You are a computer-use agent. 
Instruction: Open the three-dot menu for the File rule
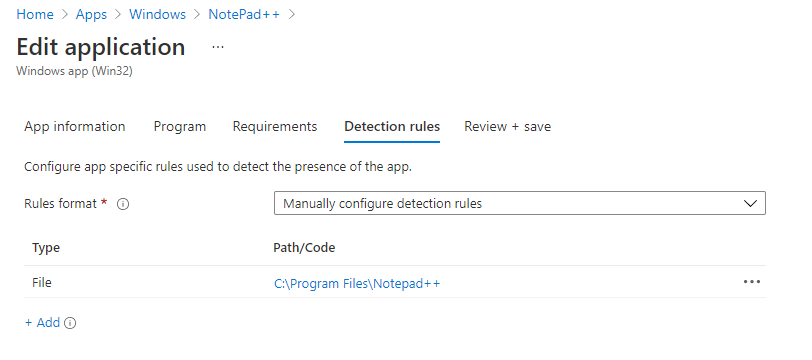pyautogui.click(x=751, y=282)
